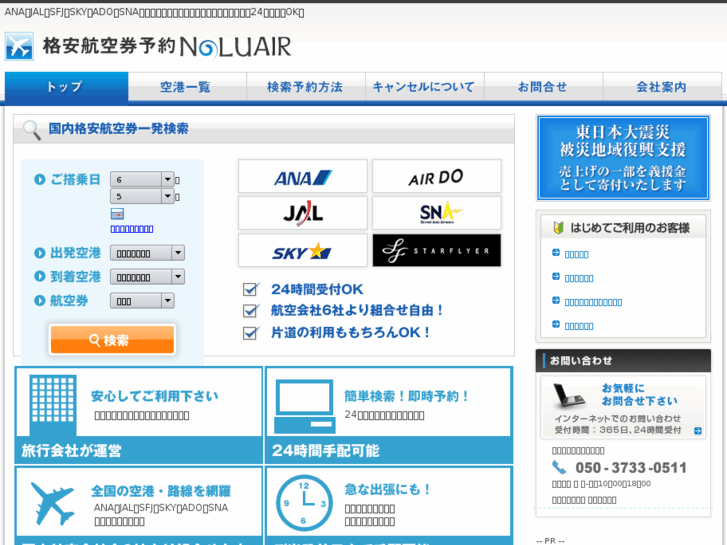Click the 24時間受付OK text
This screenshot has height=545, width=727.
[317, 289]
